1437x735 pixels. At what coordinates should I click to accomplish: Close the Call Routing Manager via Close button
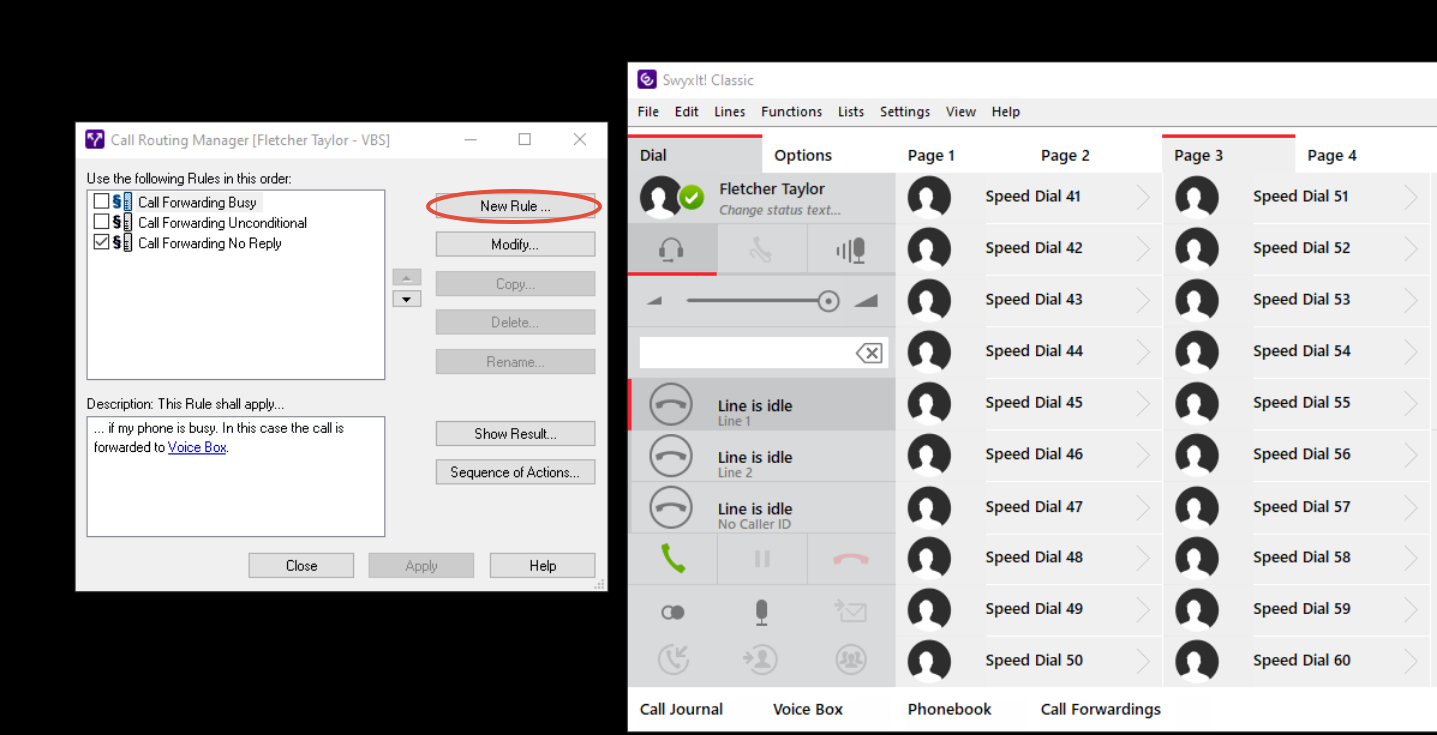[301, 566]
